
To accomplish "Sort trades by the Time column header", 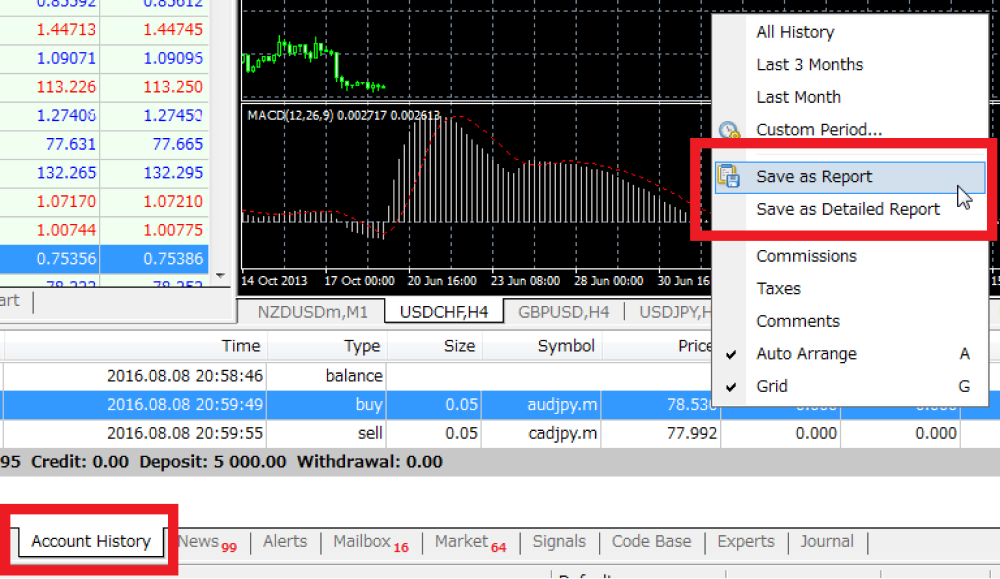I will (240, 346).
